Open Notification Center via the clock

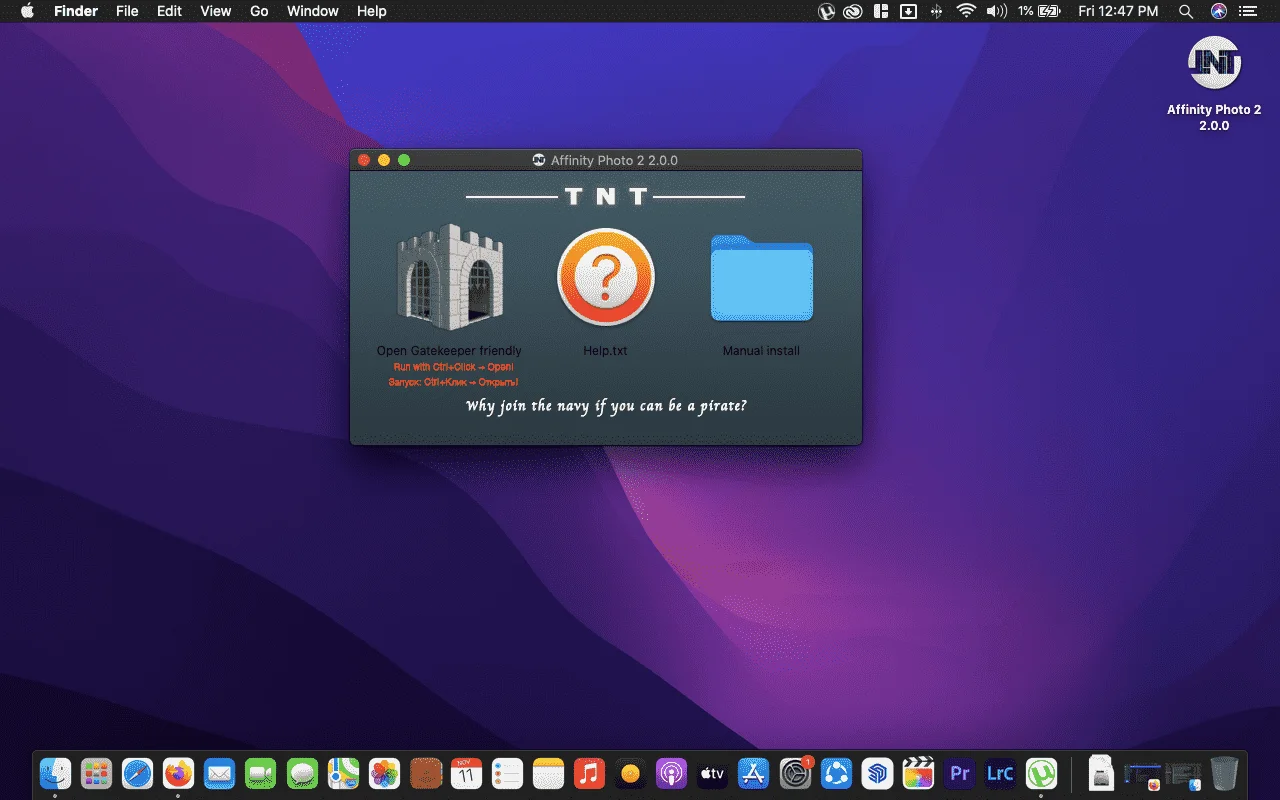tap(1118, 11)
